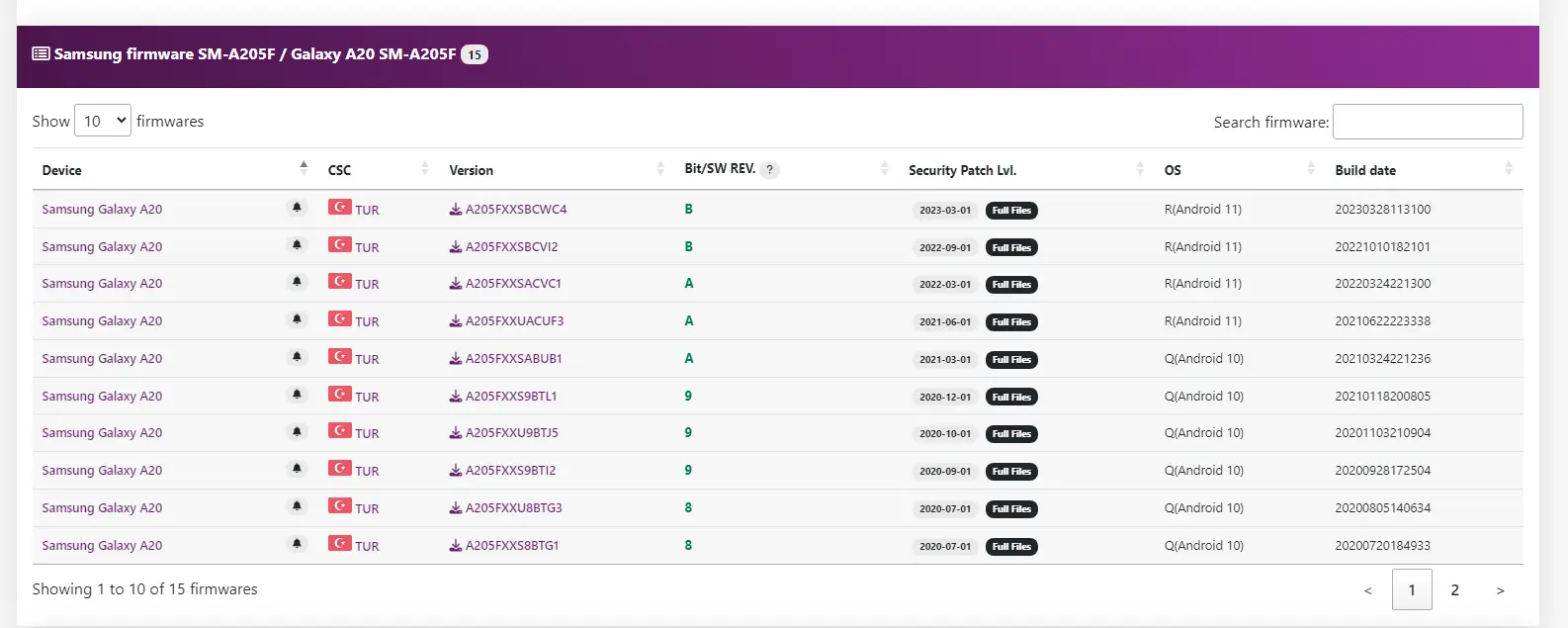Screen dimensions: 1568x628
Task: Click Turkey flag in the A205FXXSACVC1 row
Action: coord(340,281)
